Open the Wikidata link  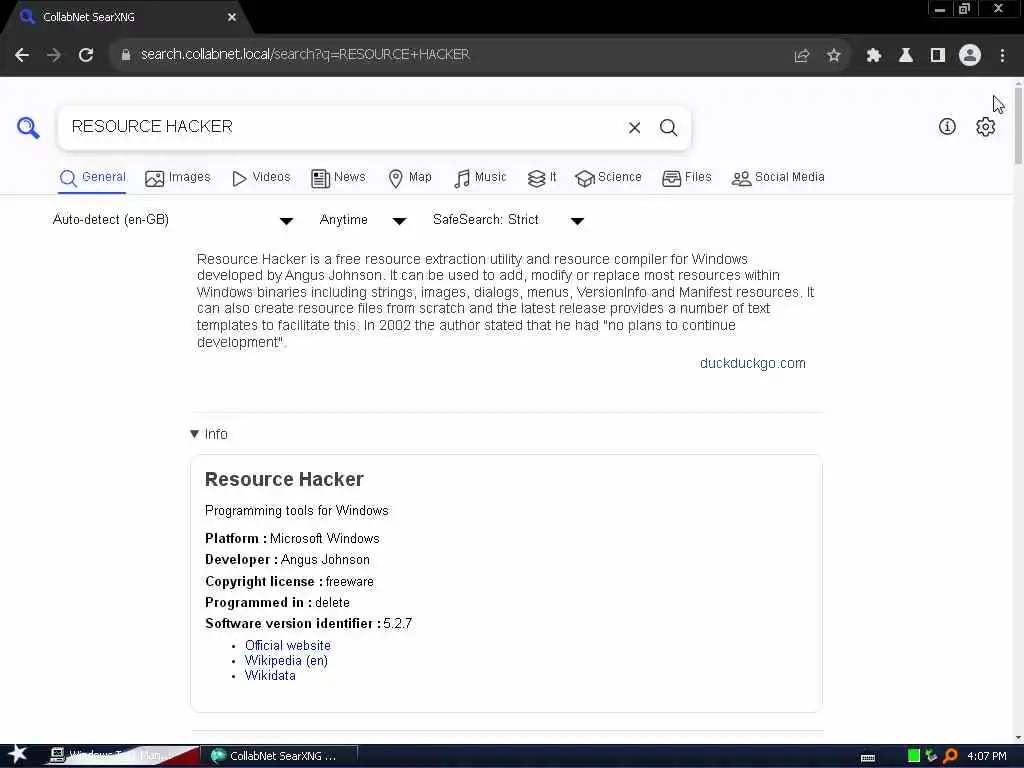pyautogui.click(x=270, y=676)
